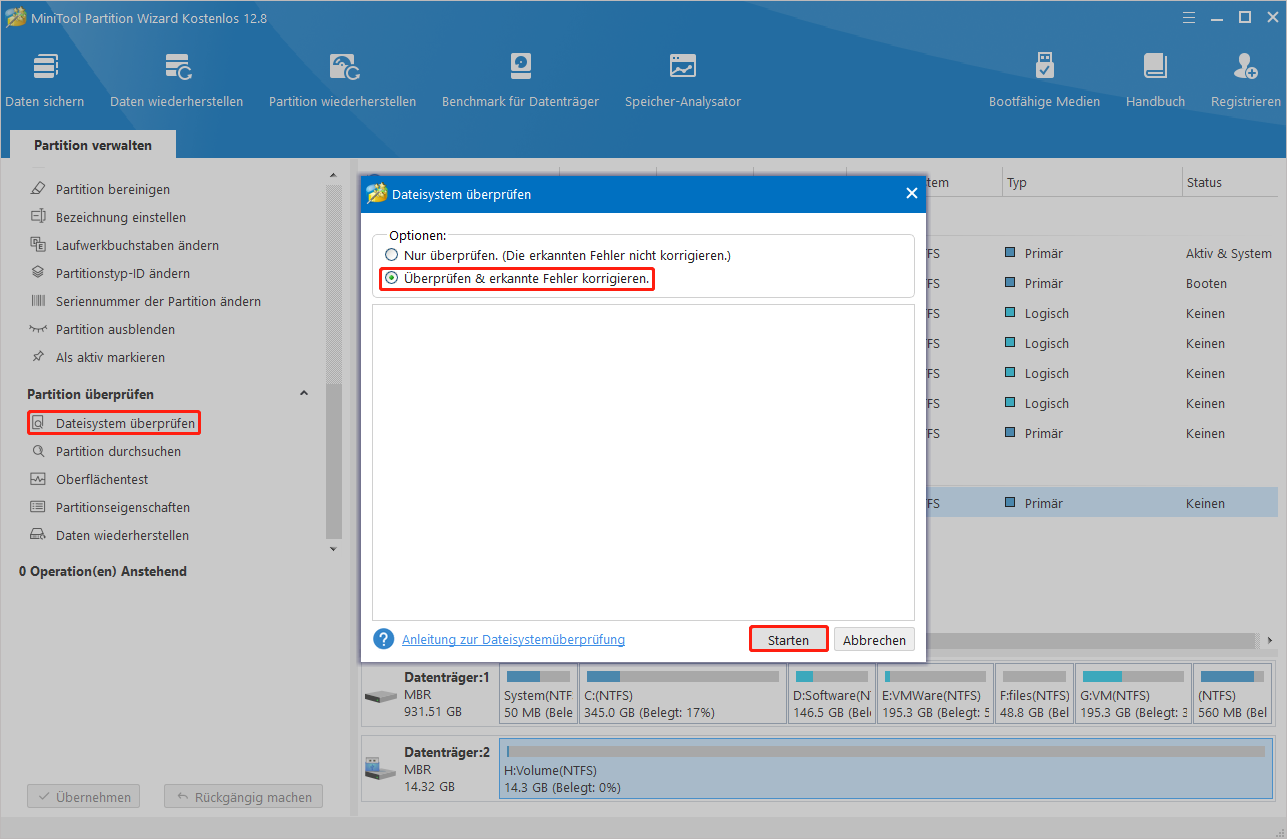Choose Bezeichnung einstellen action
The image size is (1287, 839).
pos(108,217)
